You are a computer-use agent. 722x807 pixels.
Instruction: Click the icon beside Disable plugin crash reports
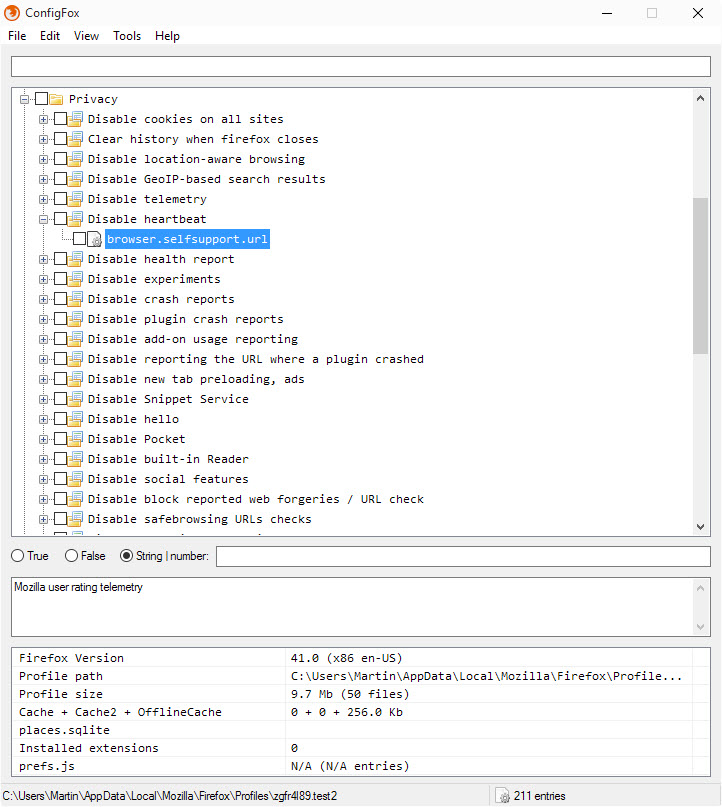75,319
